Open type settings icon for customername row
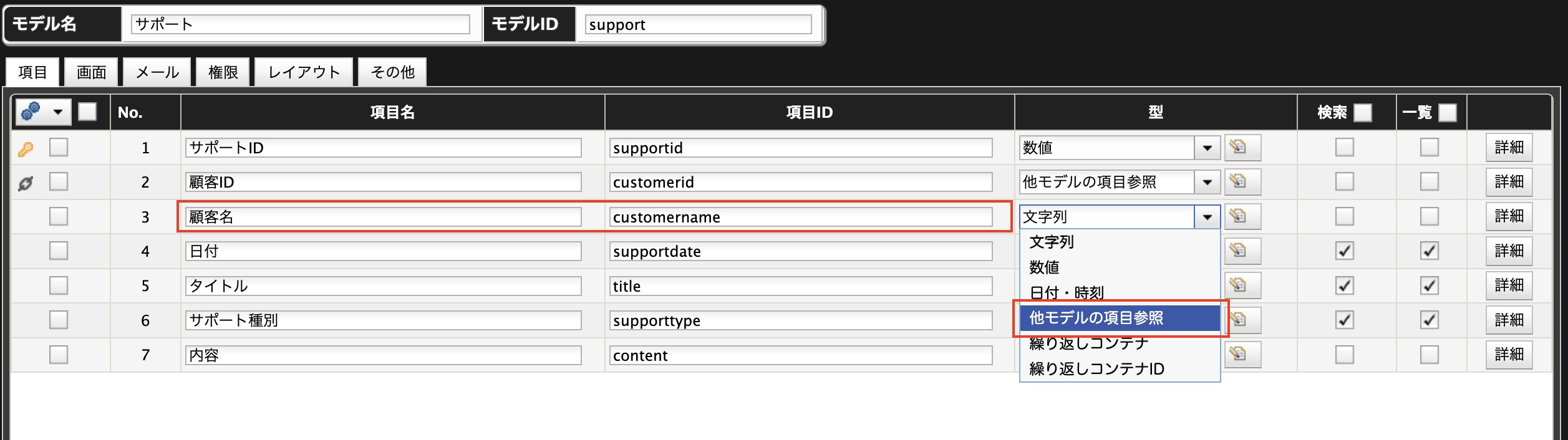Screen dimensions: 1568x440 tap(1242, 216)
